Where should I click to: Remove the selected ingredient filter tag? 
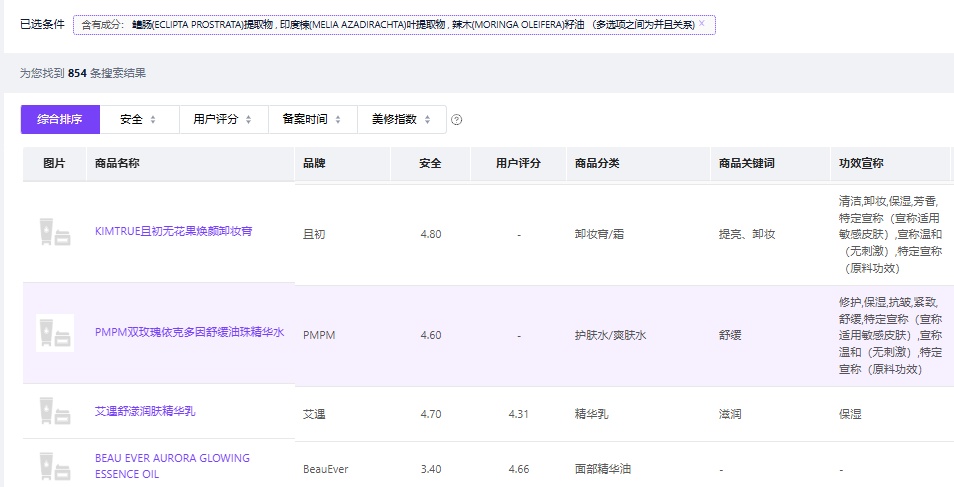pyautogui.click(x=701, y=23)
